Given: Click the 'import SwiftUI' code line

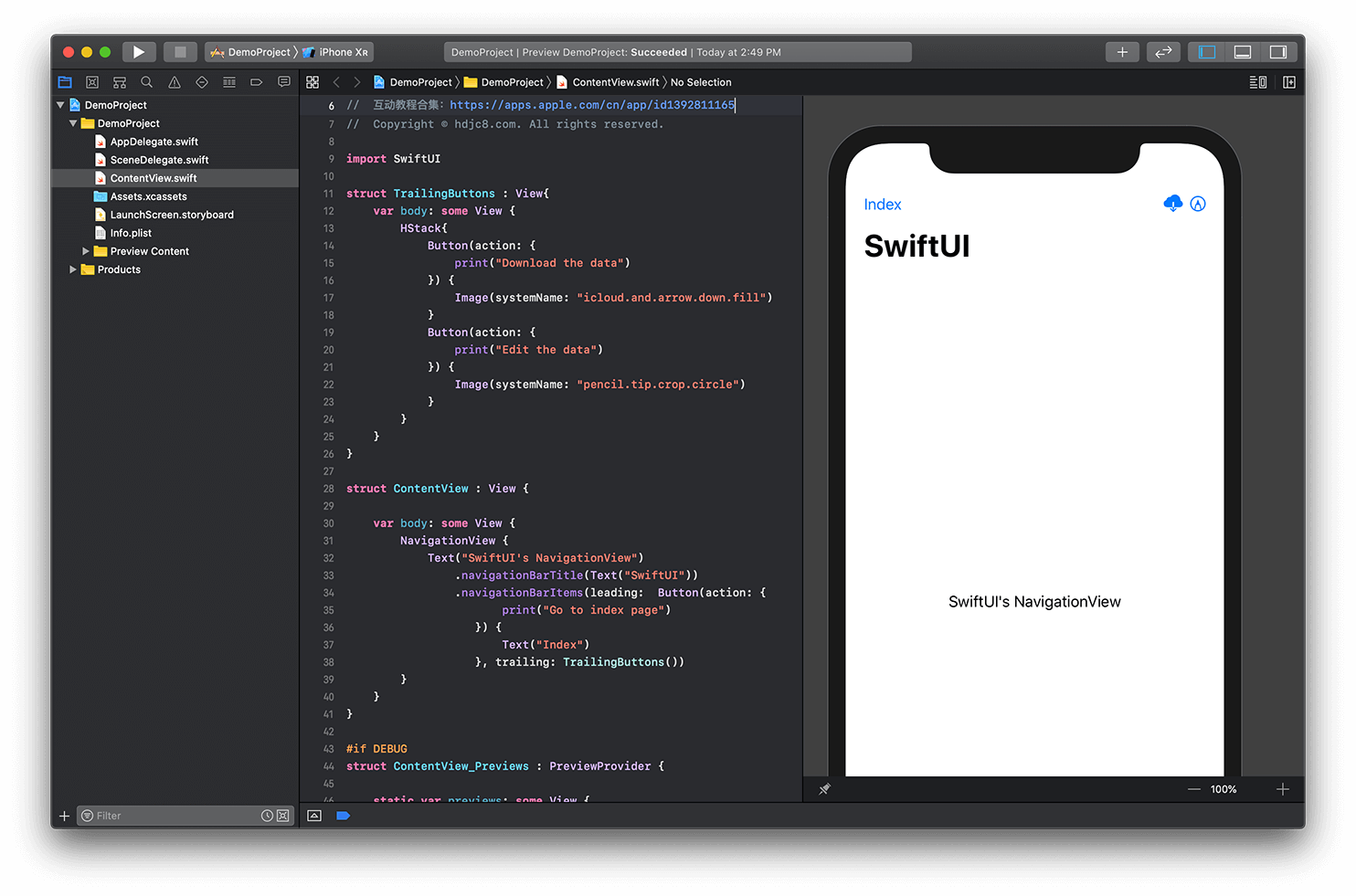Looking at the screenshot, I should 393,159.
